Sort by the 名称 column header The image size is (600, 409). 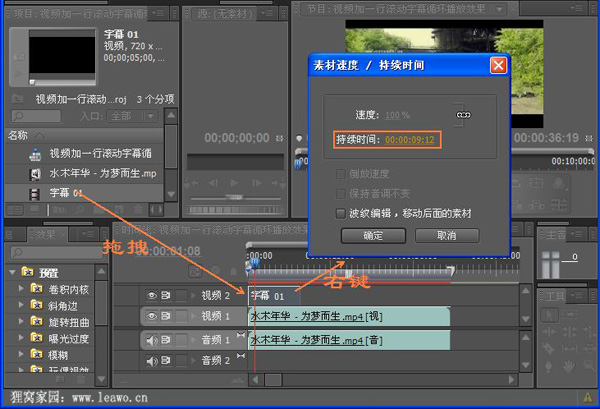83,135
